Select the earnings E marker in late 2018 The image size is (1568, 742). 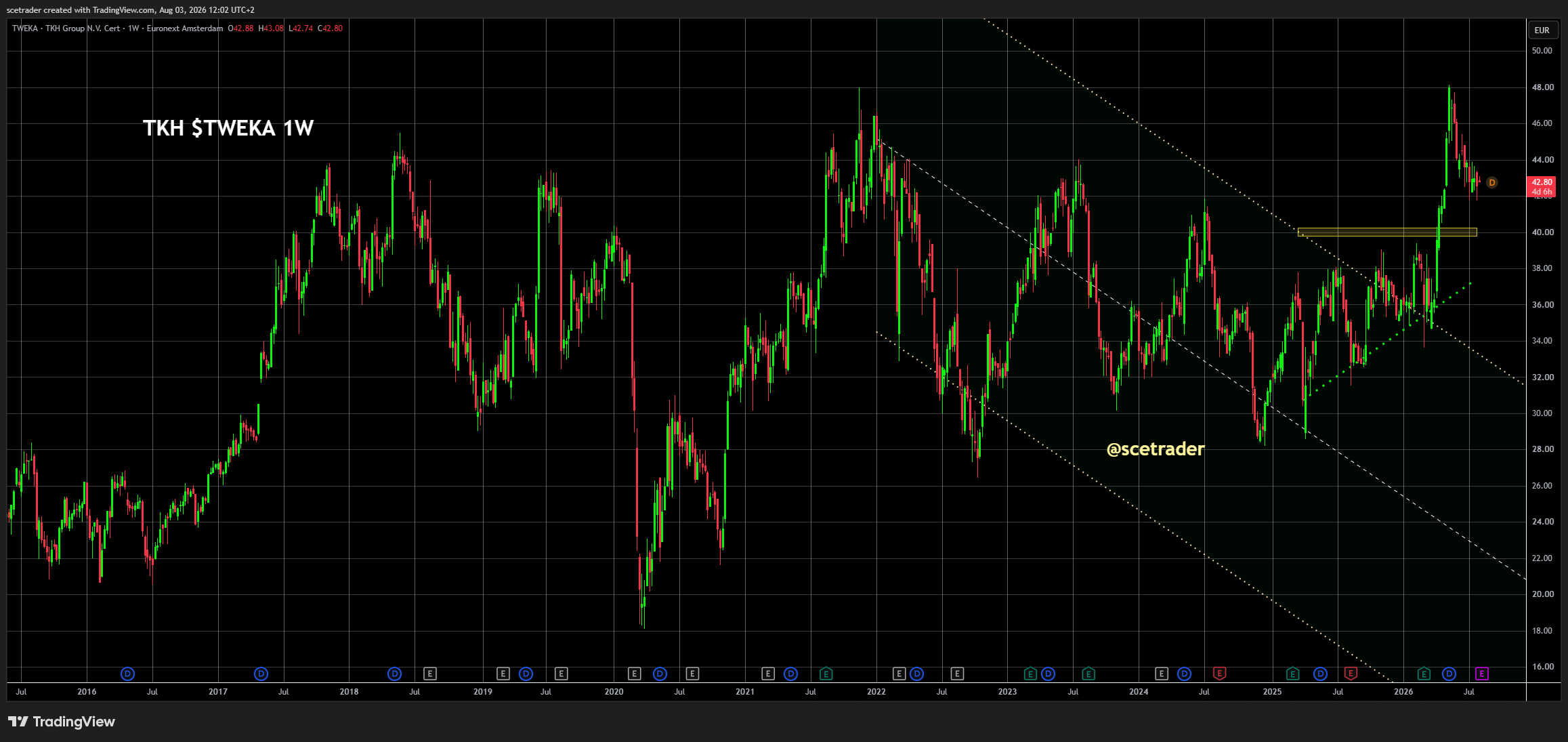coord(429,674)
